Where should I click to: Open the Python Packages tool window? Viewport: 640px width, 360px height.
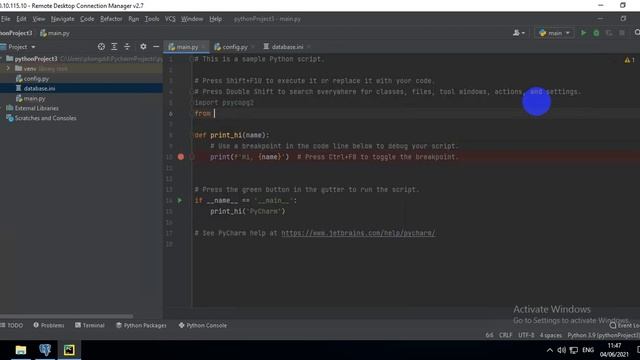pyautogui.click(x=141, y=325)
